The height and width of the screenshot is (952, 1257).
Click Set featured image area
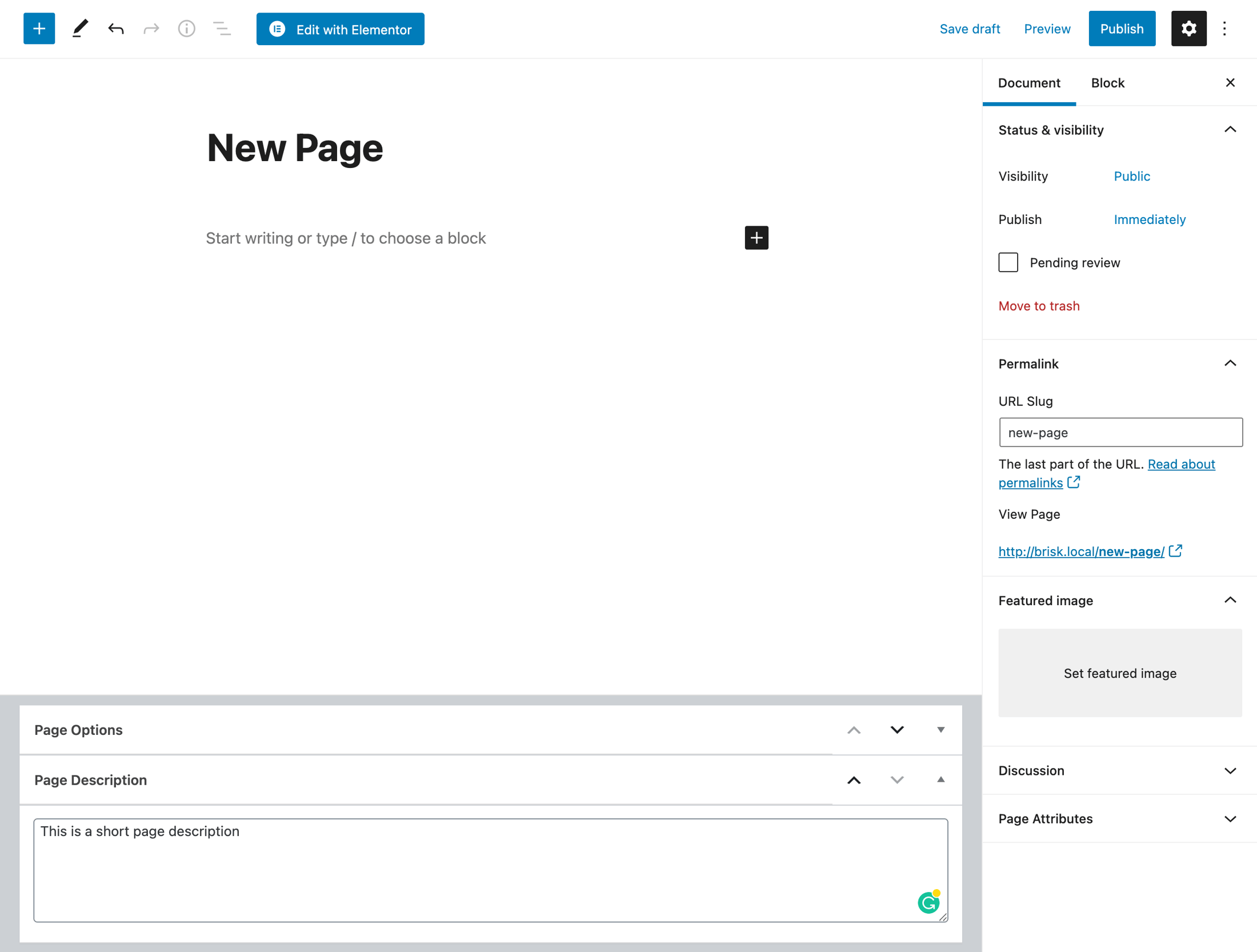1120,673
